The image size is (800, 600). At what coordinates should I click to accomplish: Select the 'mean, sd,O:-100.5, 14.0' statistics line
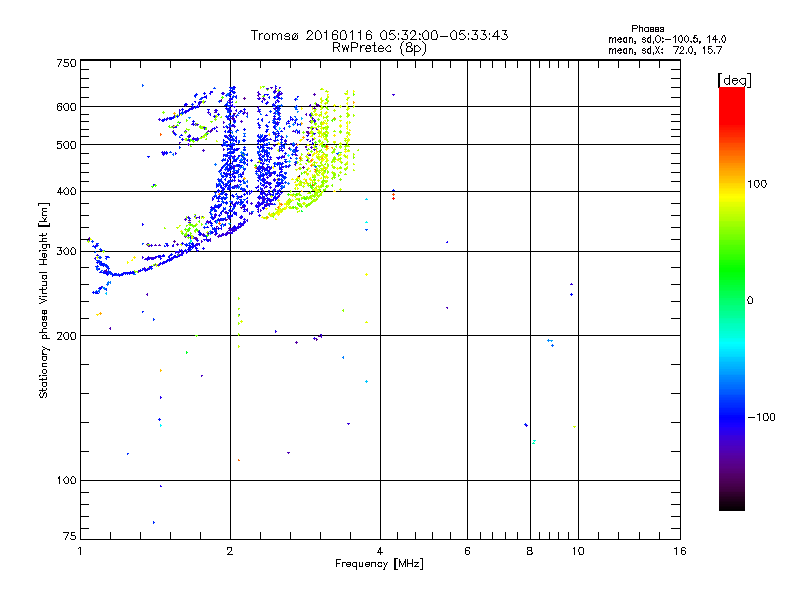(x=667, y=39)
